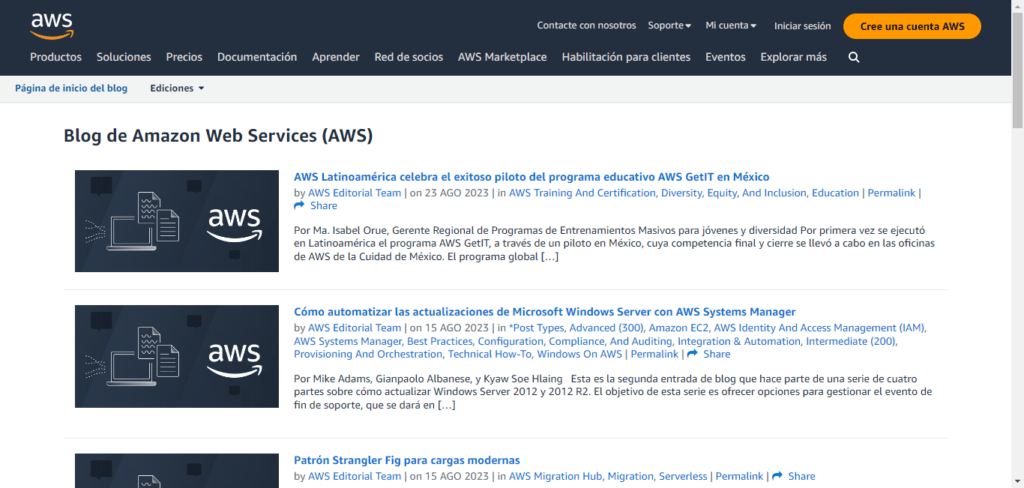
Task: Open Windows On AWS category link
Action: pyautogui.click(x=580, y=354)
